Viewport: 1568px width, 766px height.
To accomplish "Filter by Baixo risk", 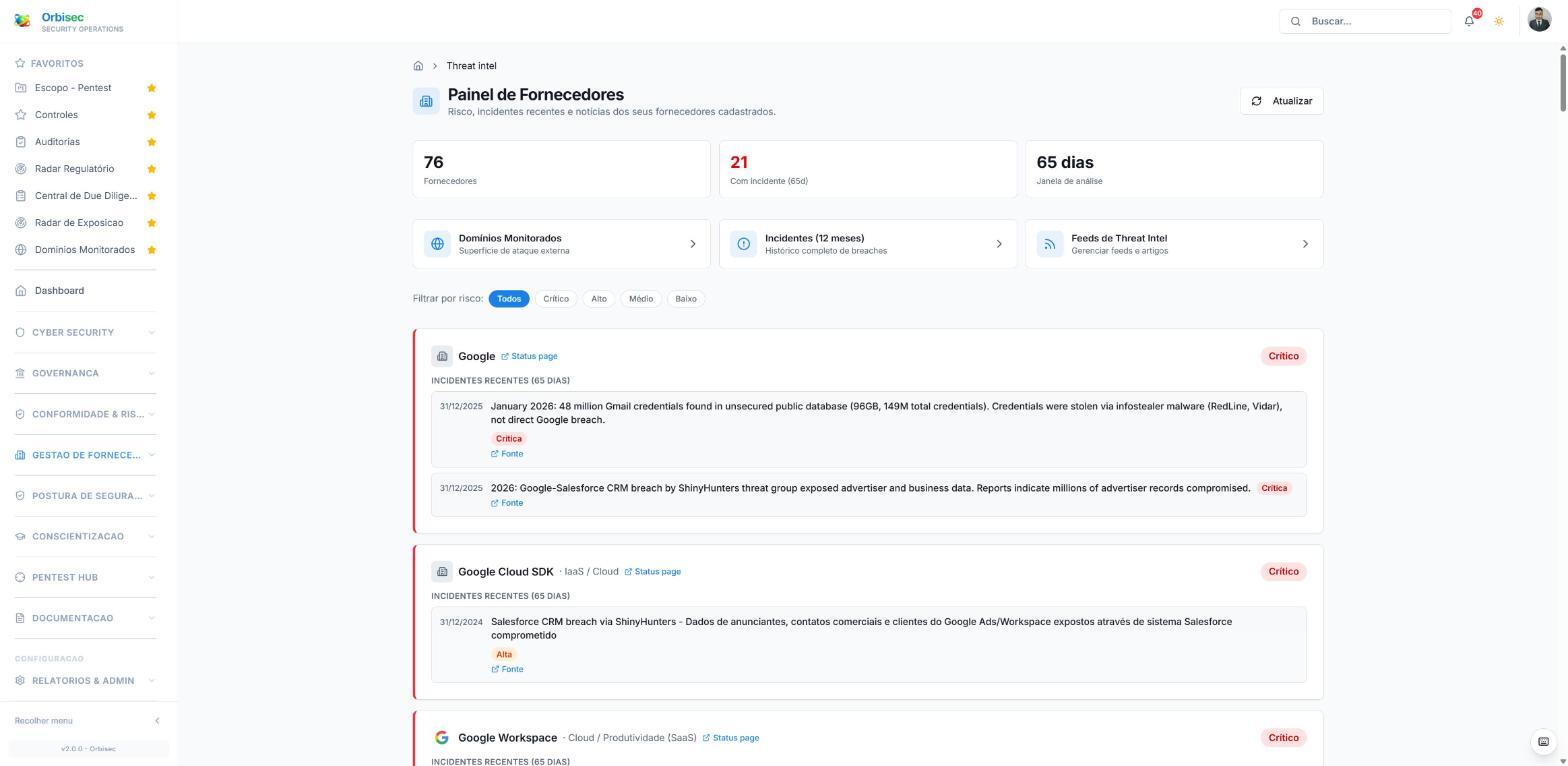I will click(x=686, y=299).
